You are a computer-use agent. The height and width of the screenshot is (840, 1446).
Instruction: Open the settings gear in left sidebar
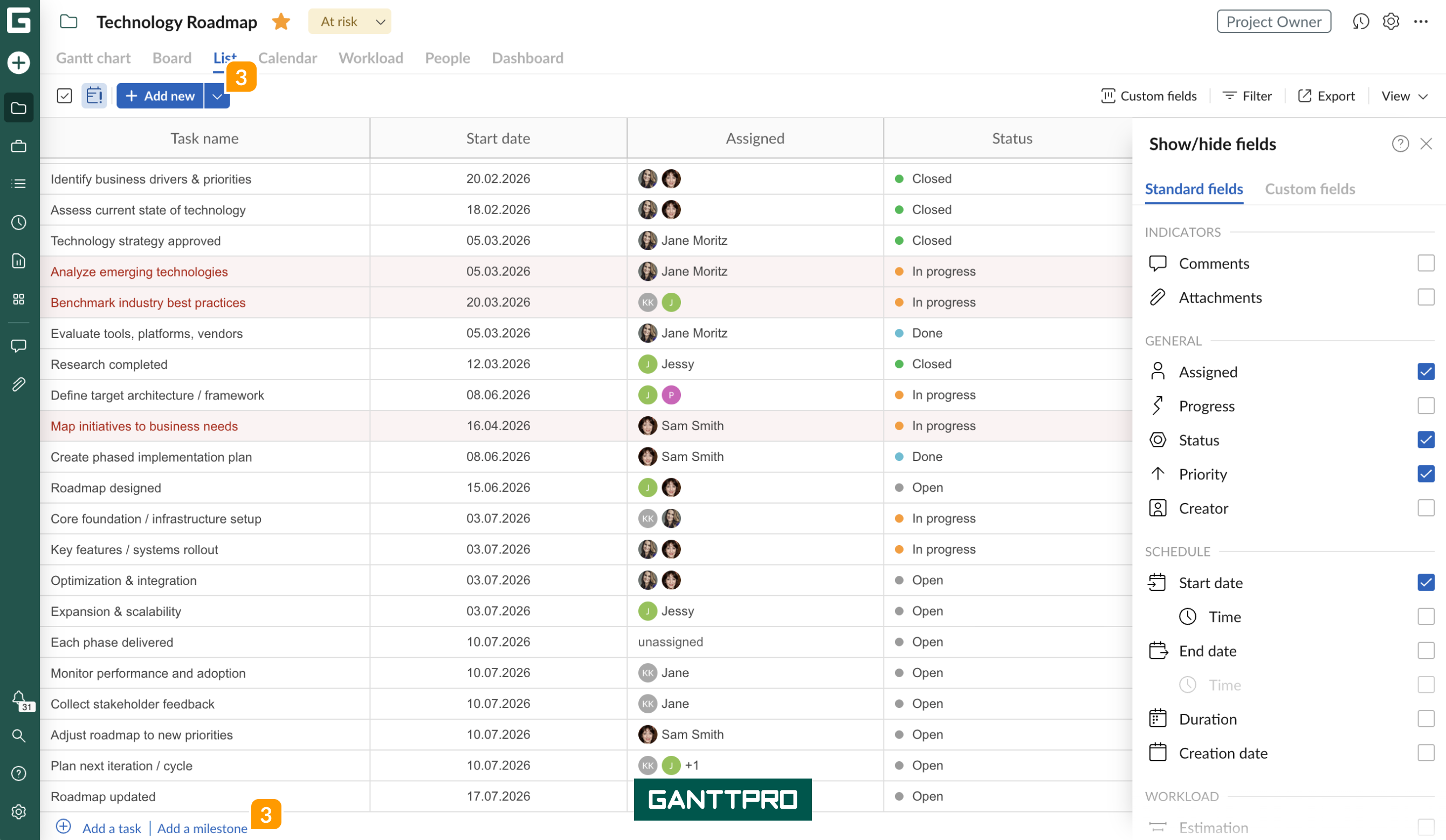coord(19,812)
